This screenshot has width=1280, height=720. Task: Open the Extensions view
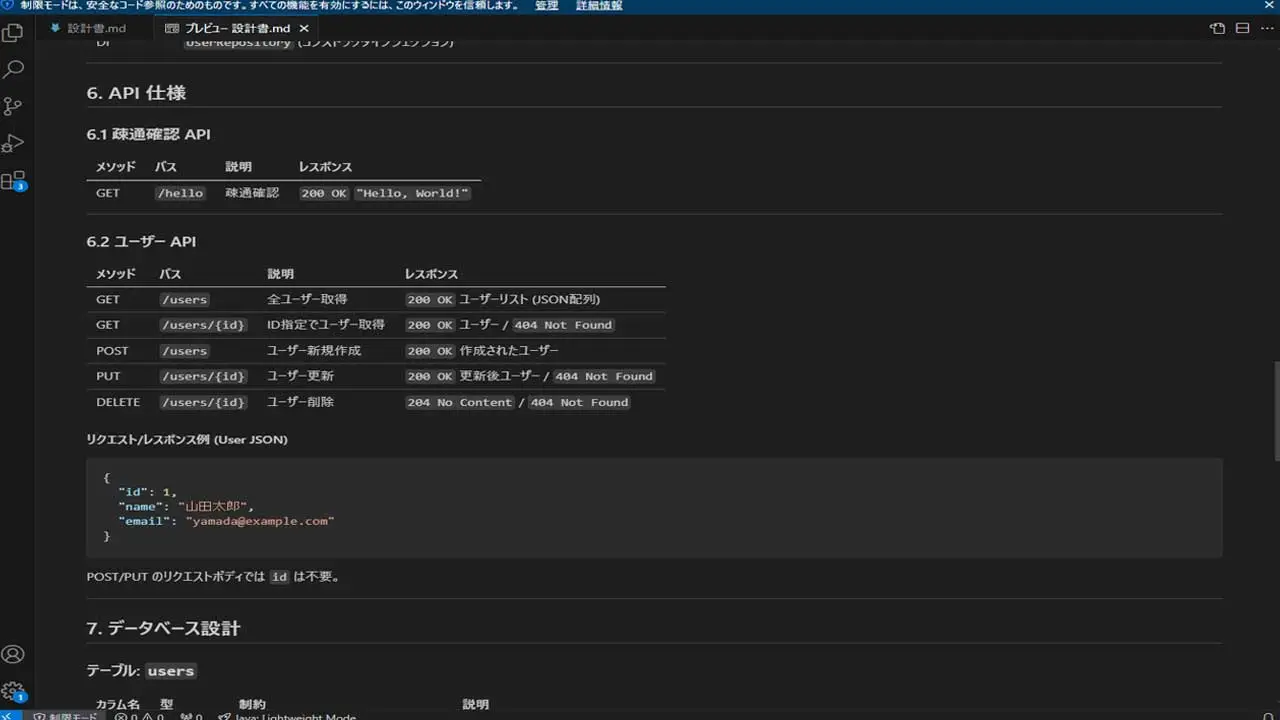[13, 181]
